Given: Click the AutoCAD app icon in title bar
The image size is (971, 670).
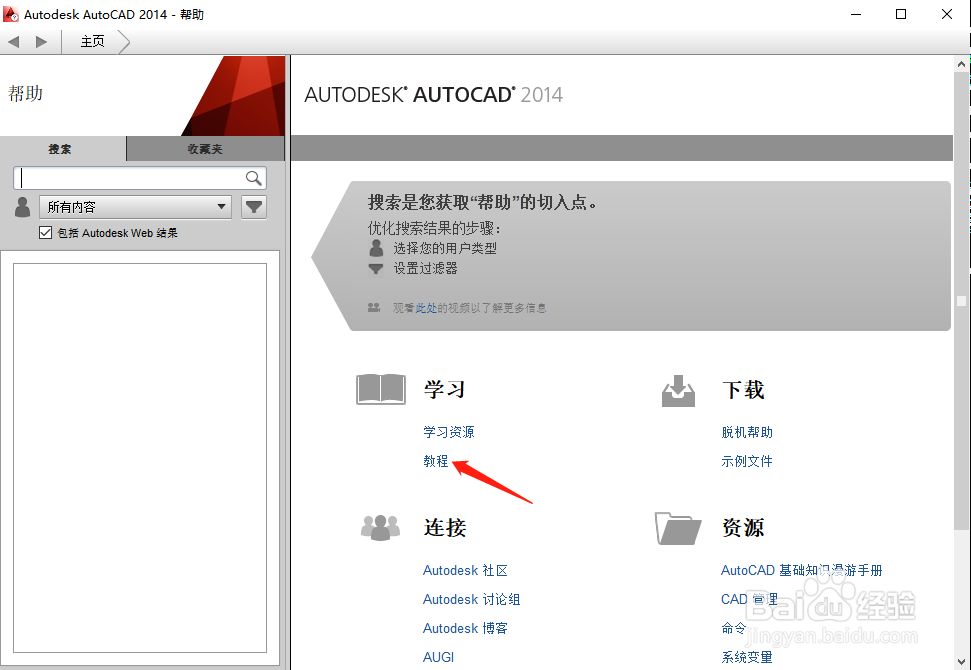Looking at the screenshot, I should (11, 14).
